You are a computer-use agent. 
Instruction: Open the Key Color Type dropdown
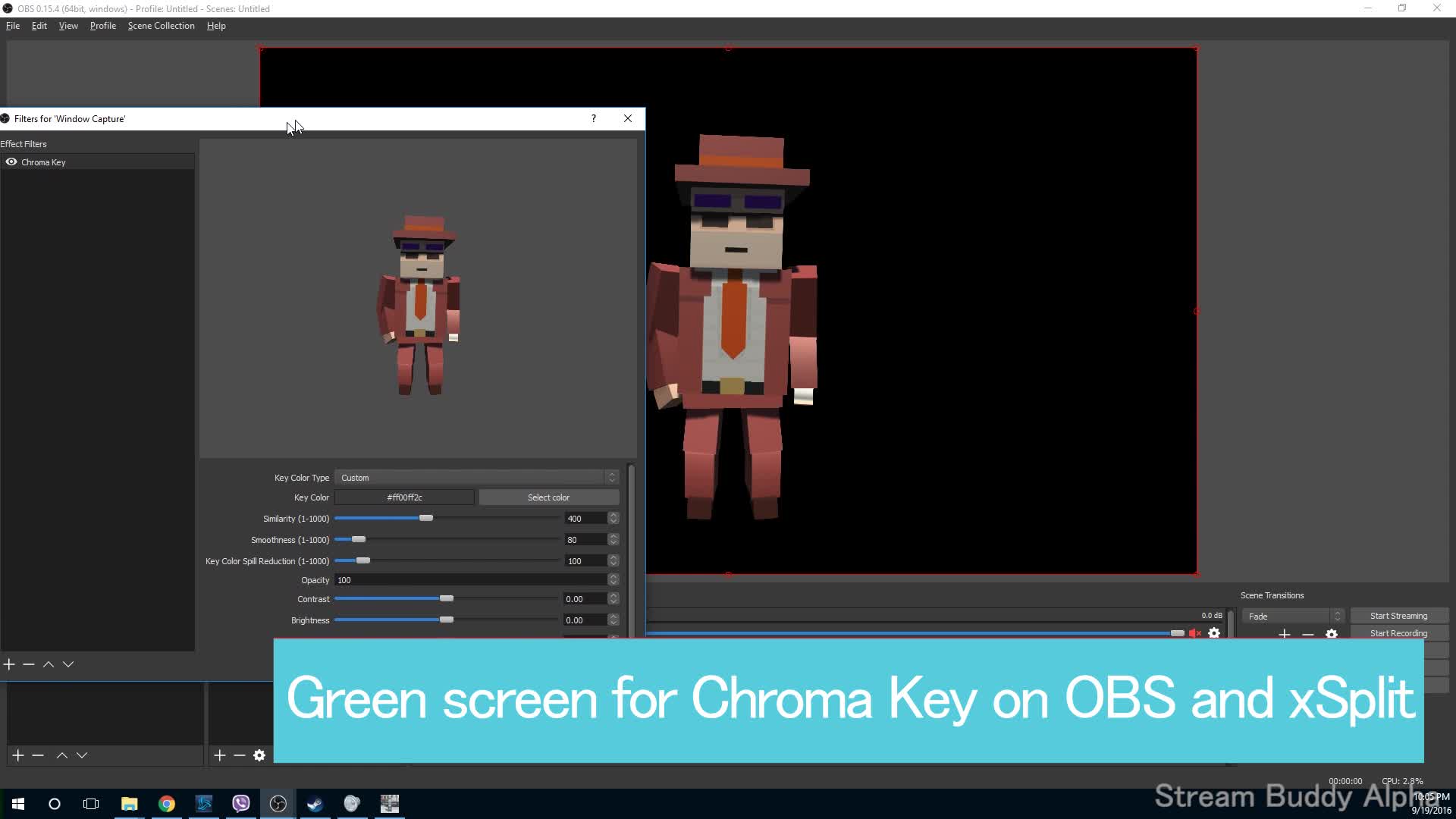476,478
